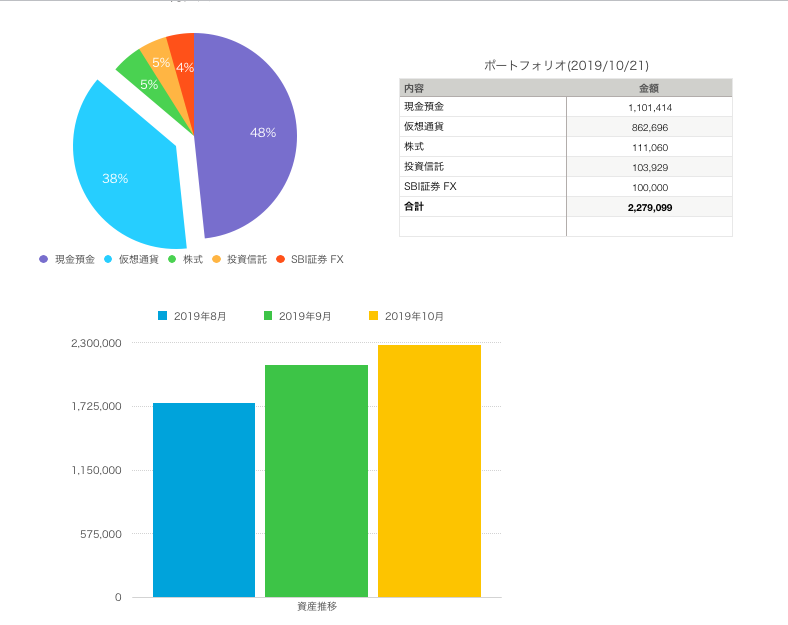The image size is (788, 625).
Task: Click the 仮想通貨 table cell
Action: 483,127
